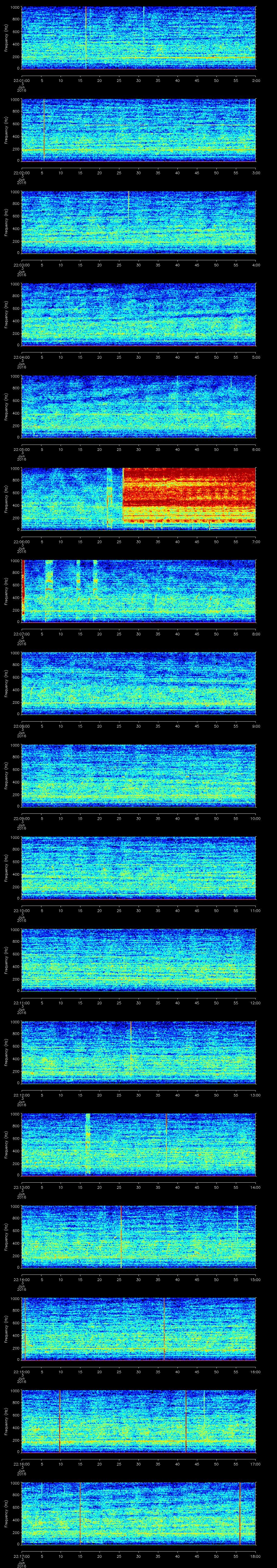Click the 22:16:00 time axis label
277x1568 pixels.
[21, 1464]
